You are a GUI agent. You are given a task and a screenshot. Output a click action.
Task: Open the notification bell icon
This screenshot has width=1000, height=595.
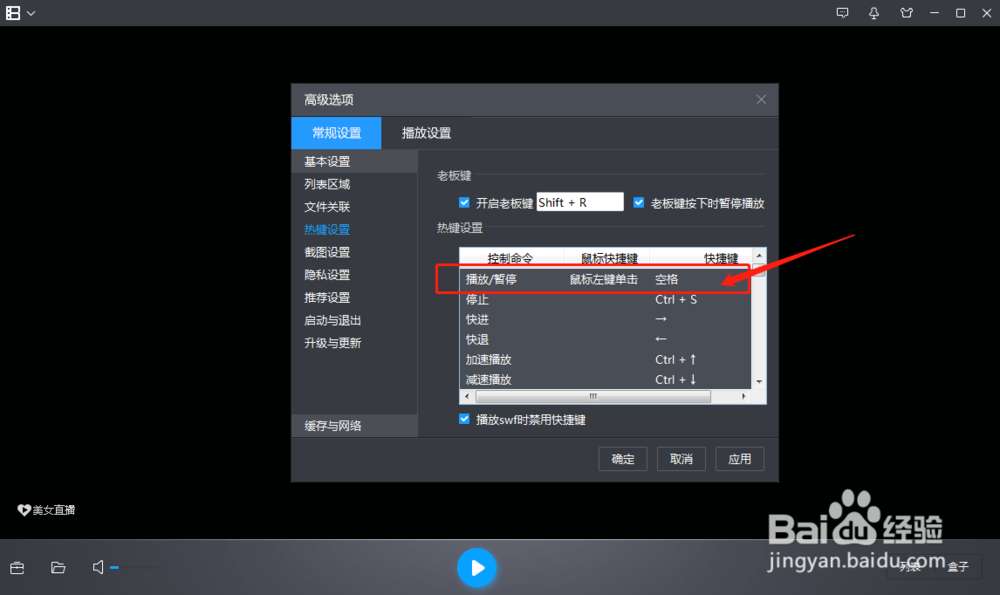click(874, 13)
